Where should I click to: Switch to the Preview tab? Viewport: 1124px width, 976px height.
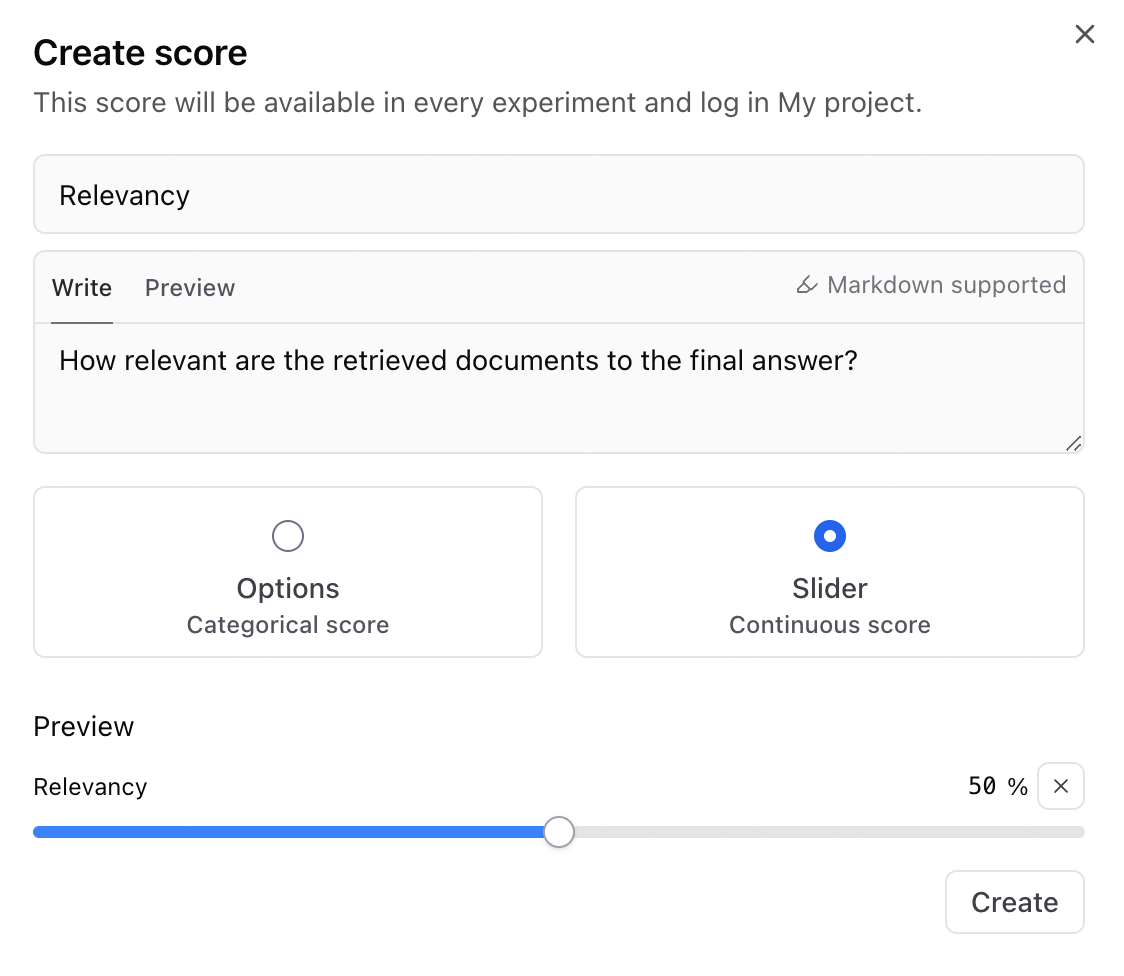pyautogui.click(x=189, y=288)
